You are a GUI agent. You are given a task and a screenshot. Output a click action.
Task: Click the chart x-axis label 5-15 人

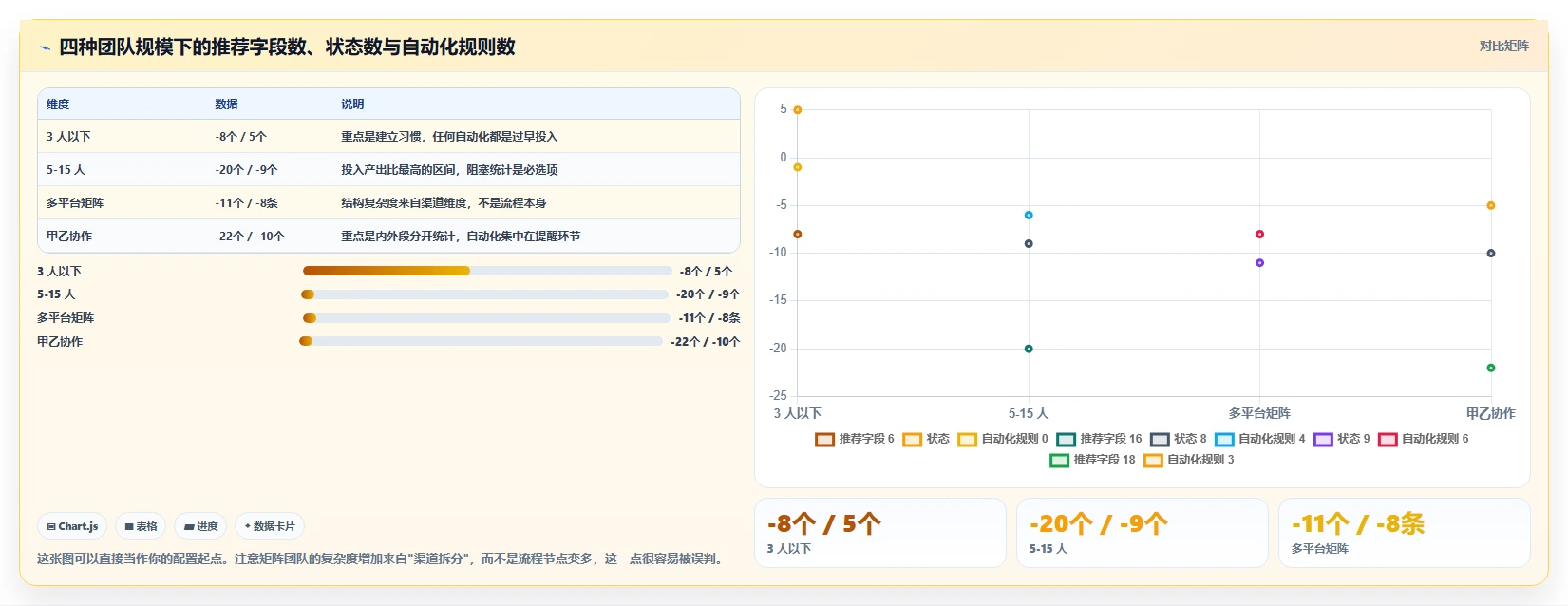[1029, 414]
